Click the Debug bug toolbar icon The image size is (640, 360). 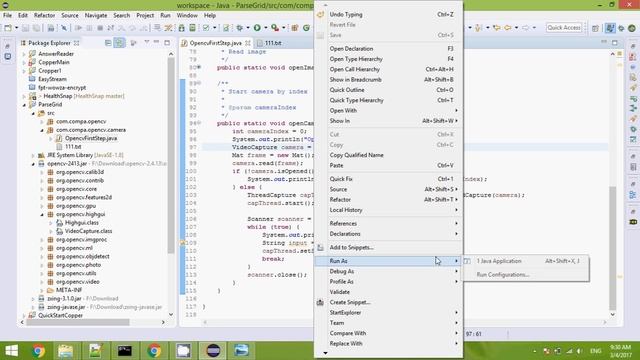[x=240, y=28]
